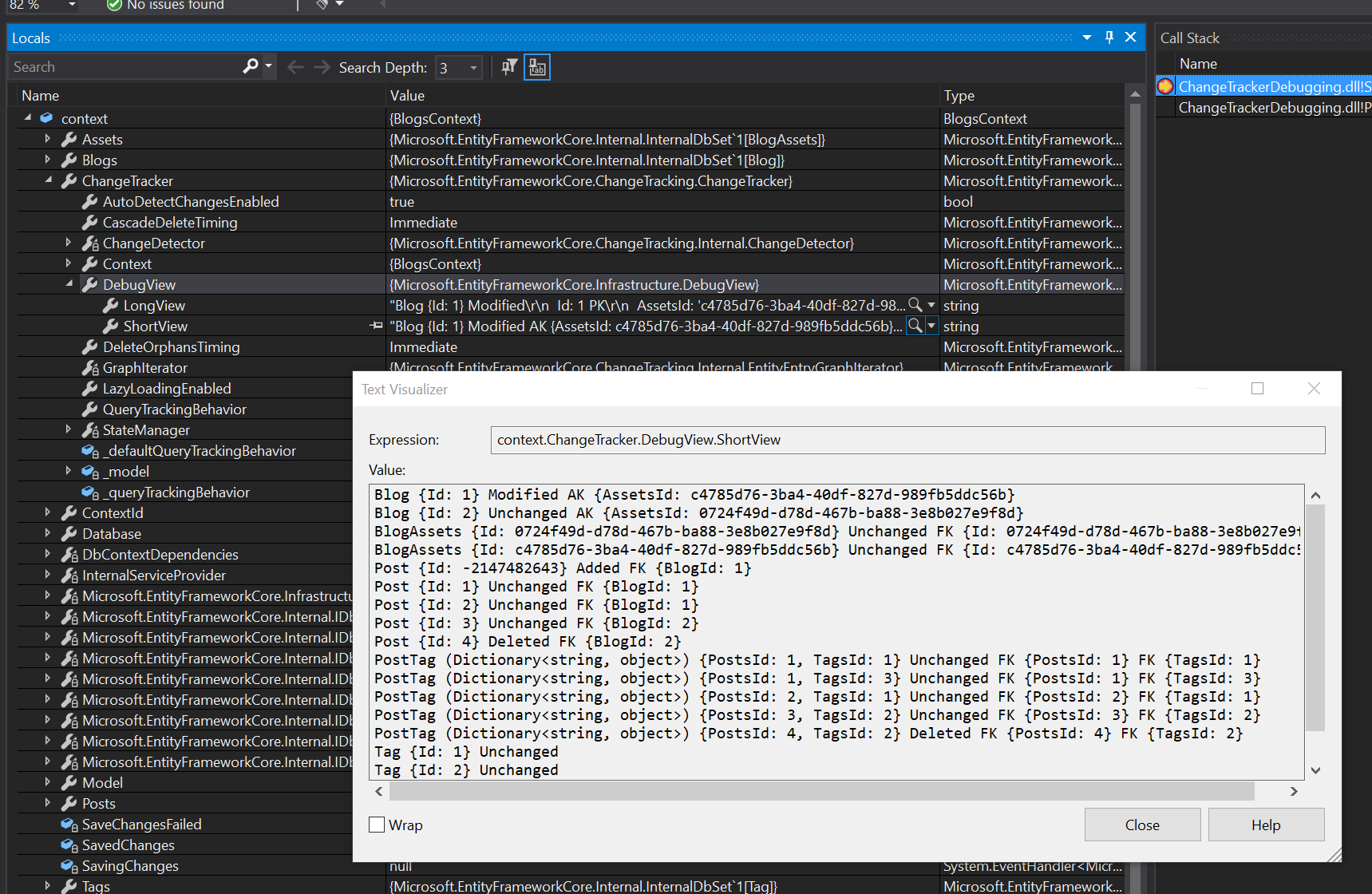Open the Search Depth dropdown
Image resolution: width=1372 pixels, height=894 pixels.
pos(472,68)
